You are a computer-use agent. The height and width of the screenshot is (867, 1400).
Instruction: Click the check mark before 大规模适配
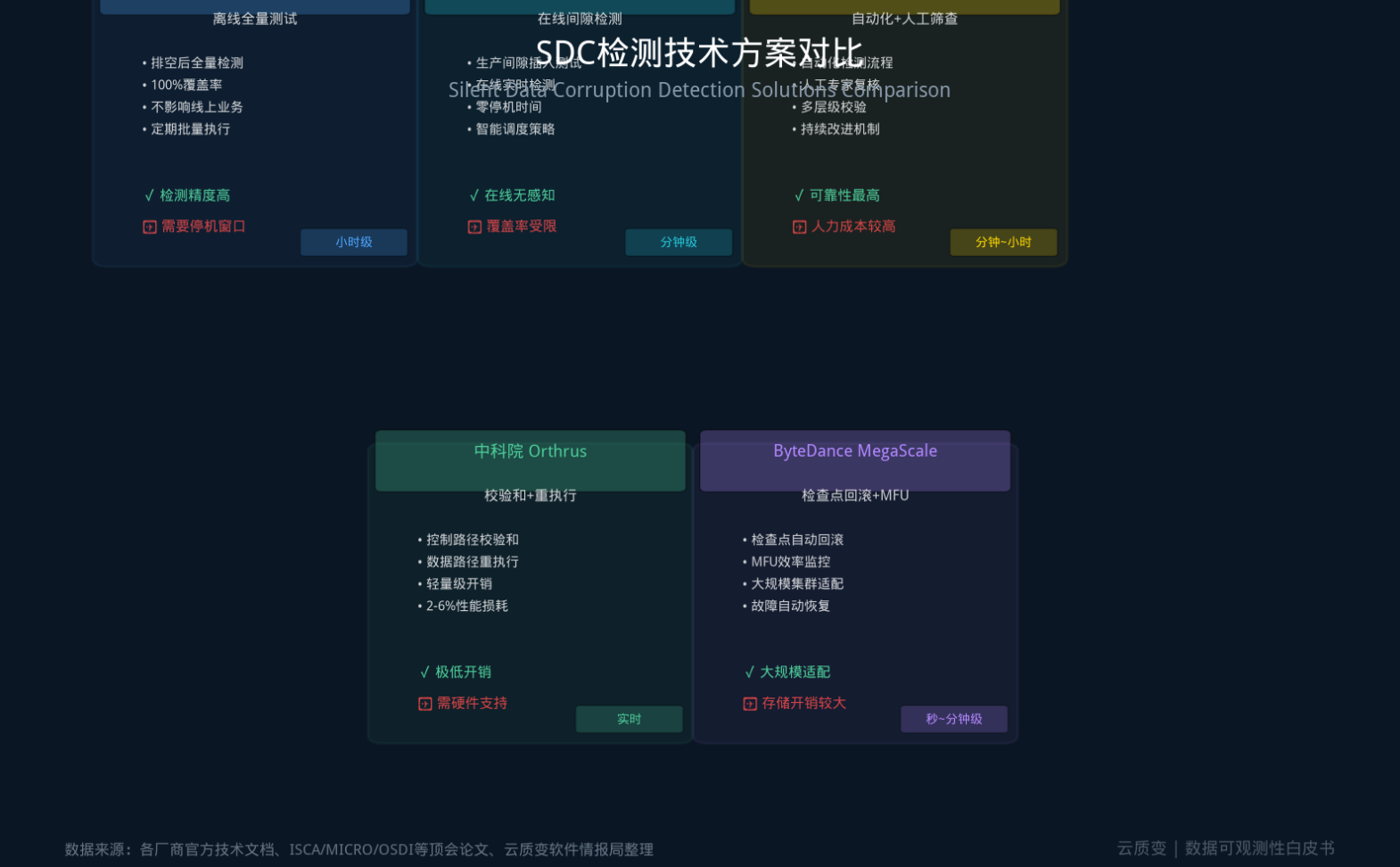pos(749,673)
